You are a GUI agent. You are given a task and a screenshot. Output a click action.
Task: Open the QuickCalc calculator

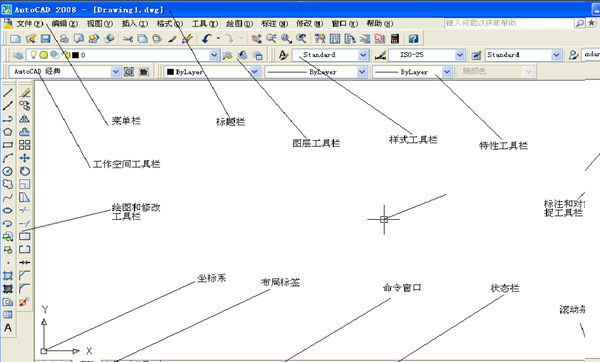(x=395, y=39)
